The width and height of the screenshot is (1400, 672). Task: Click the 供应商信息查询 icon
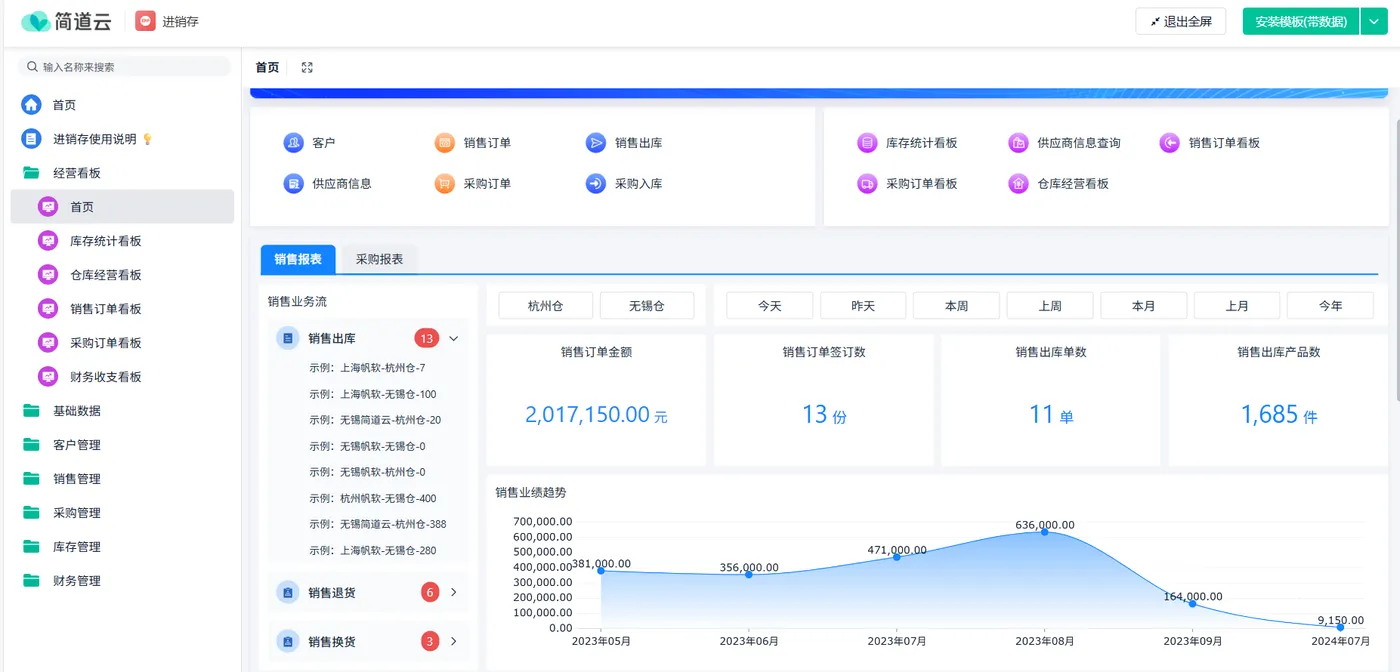tap(1018, 143)
